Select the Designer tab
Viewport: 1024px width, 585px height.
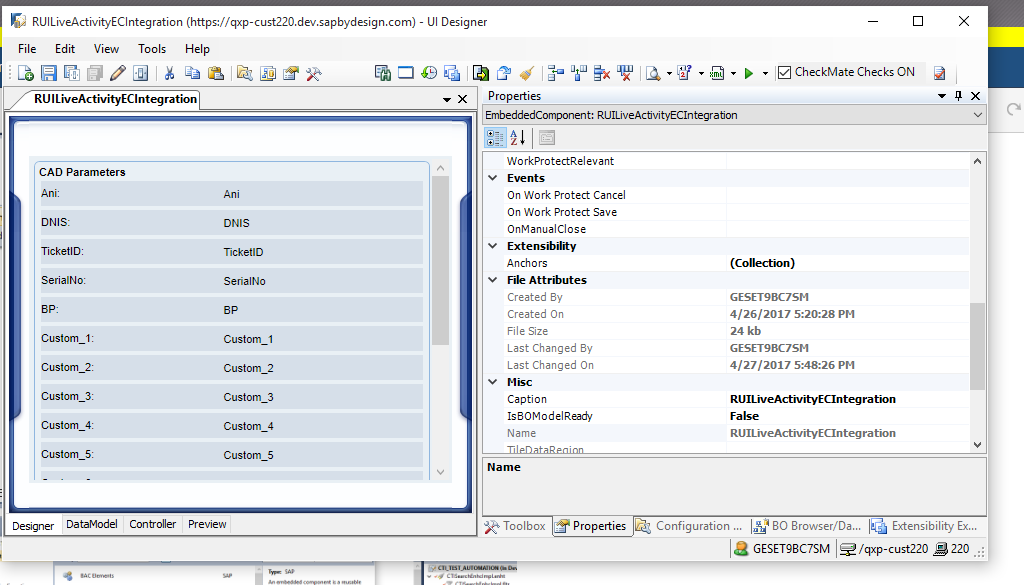(33, 526)
